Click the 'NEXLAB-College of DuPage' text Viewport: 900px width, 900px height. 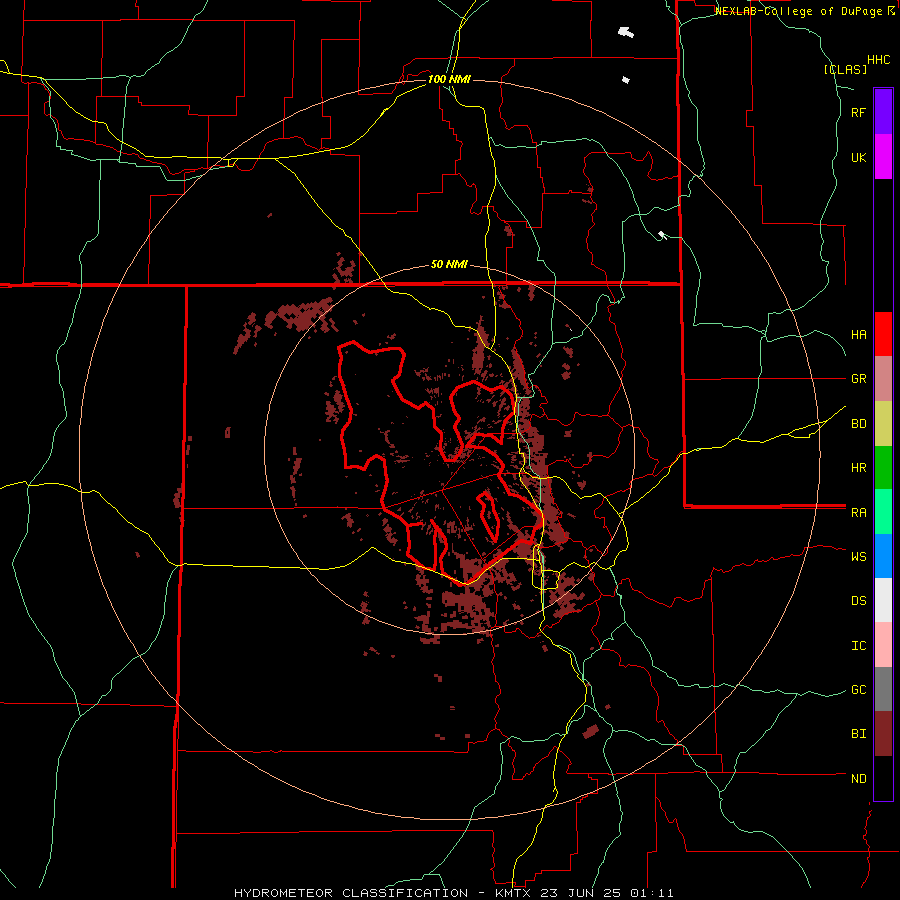[x=800, y=11]
